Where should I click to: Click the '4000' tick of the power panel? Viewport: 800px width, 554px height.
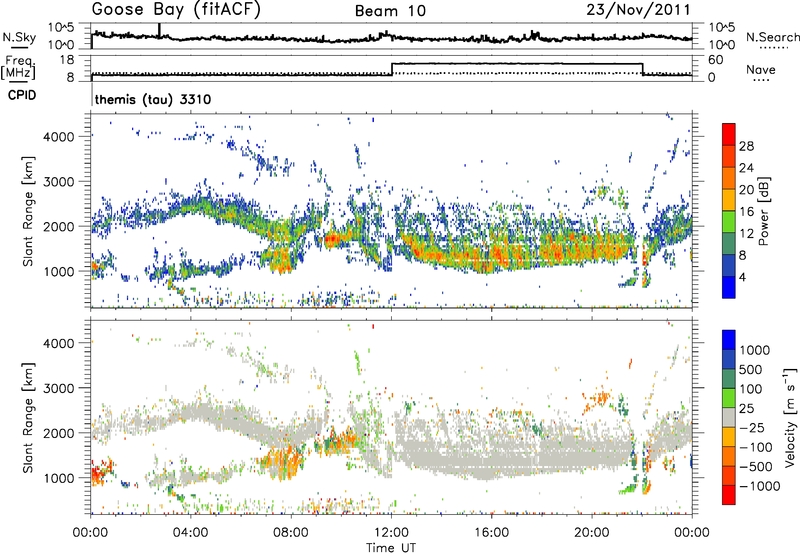click(59, 136)
